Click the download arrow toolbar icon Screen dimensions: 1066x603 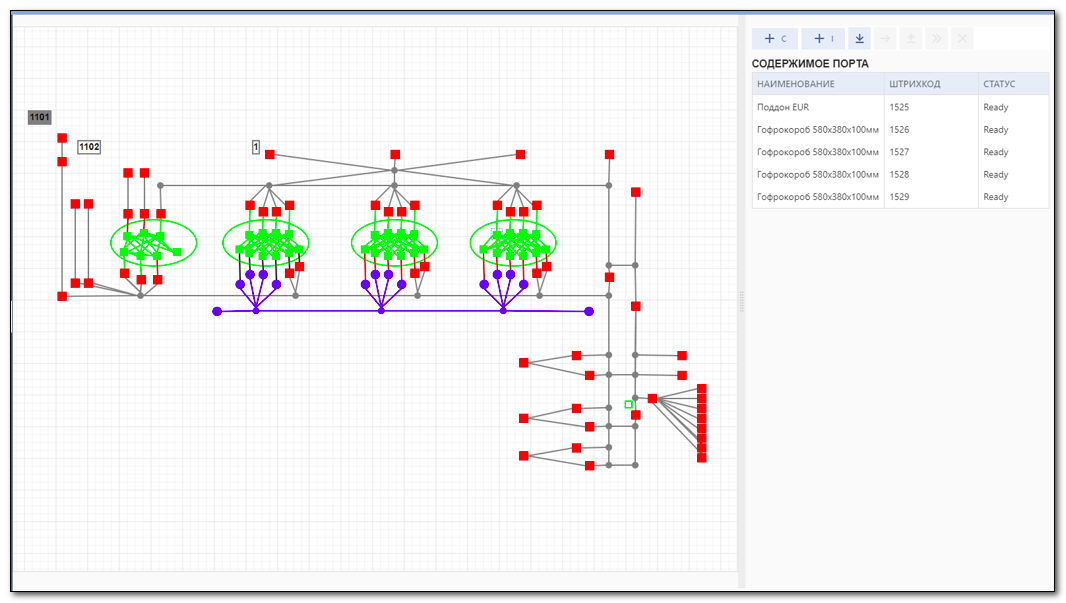pyautogui.click(x=859, y=39)
